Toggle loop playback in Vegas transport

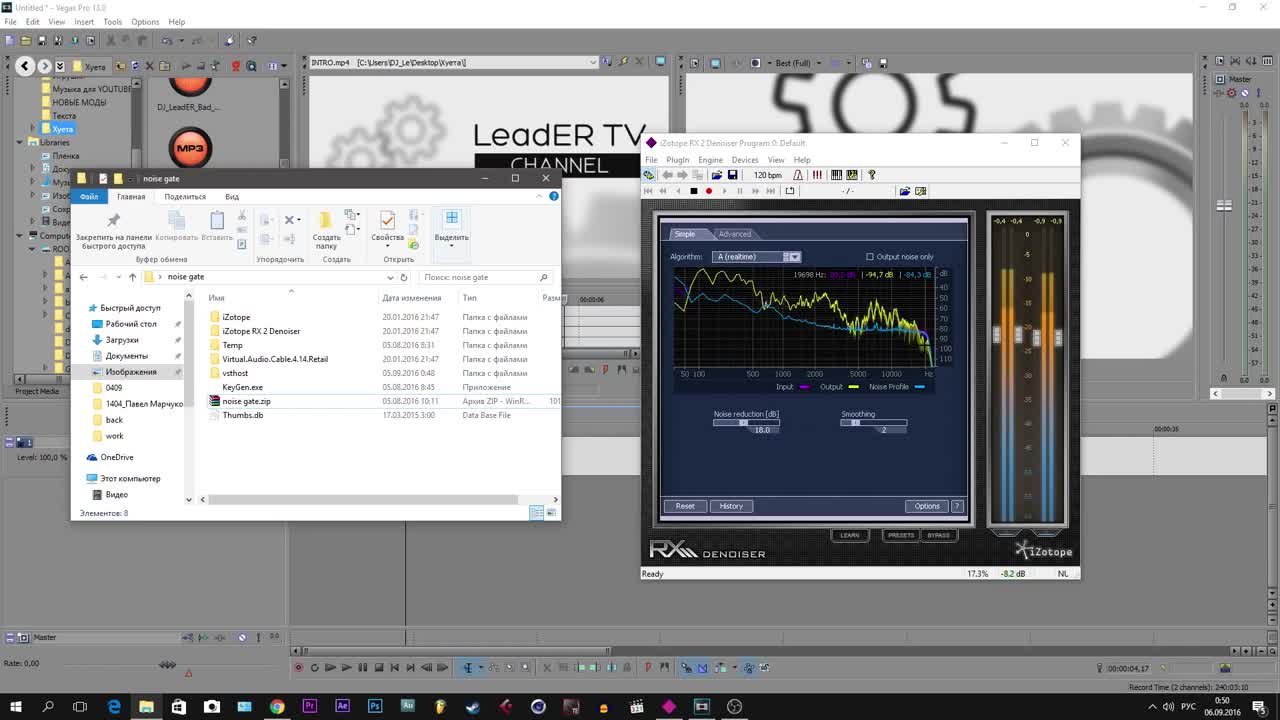314,667
